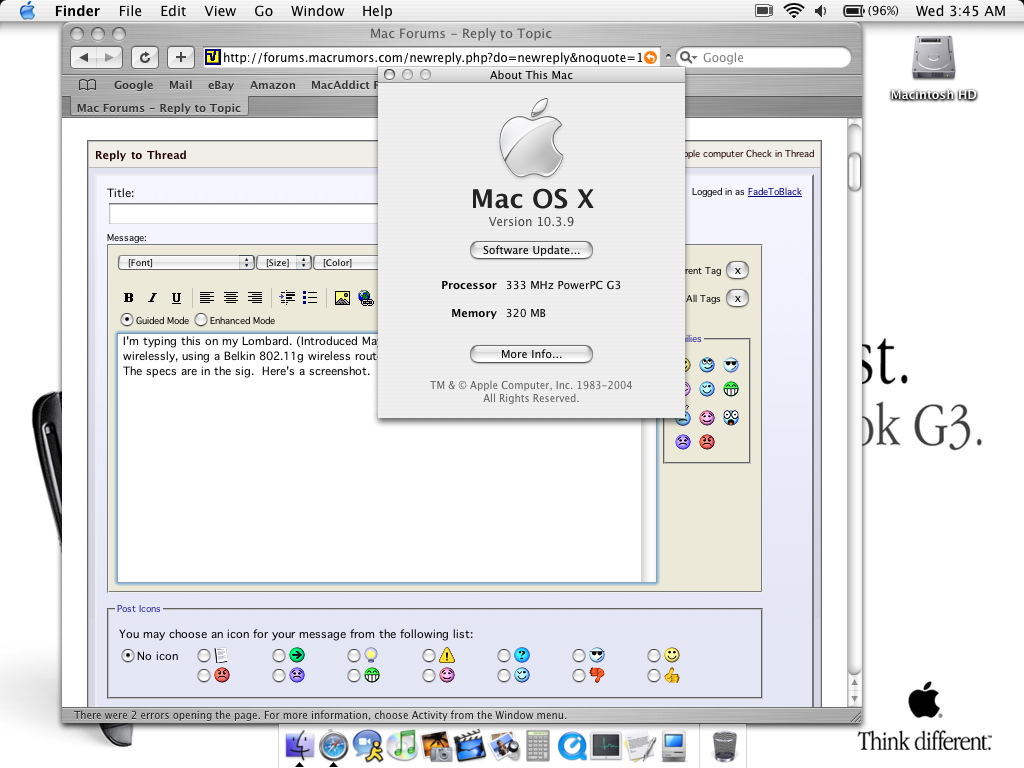
Task: Open the Amazon bookmark in bookmarks bar
Action: [272, 85]
